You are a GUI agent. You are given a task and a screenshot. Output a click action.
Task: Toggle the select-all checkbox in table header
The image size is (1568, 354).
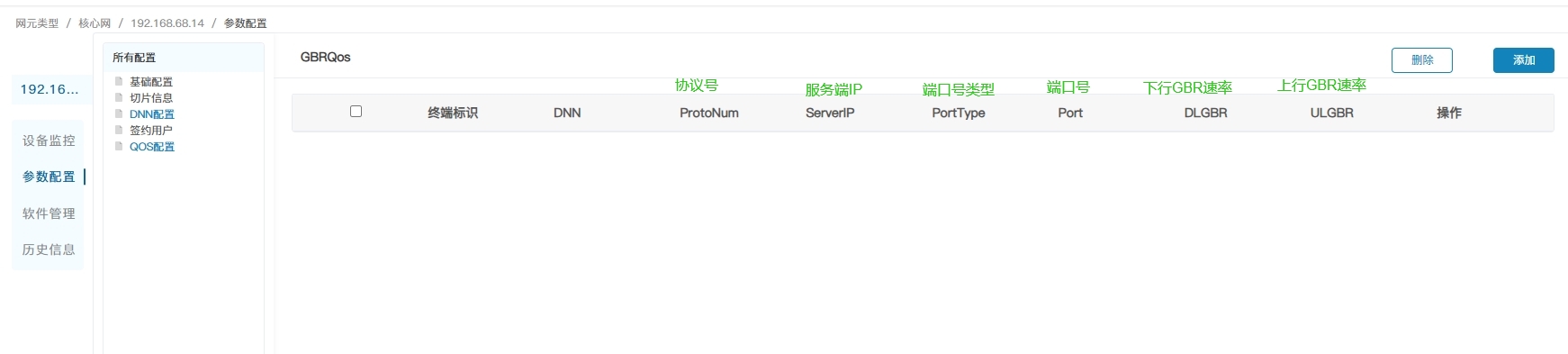pos(356,112)
